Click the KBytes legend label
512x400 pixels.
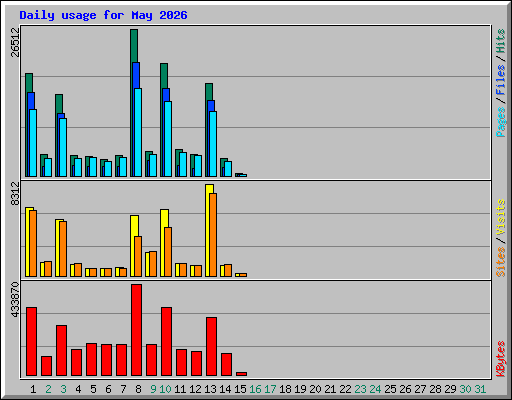[x=501, y=359]
